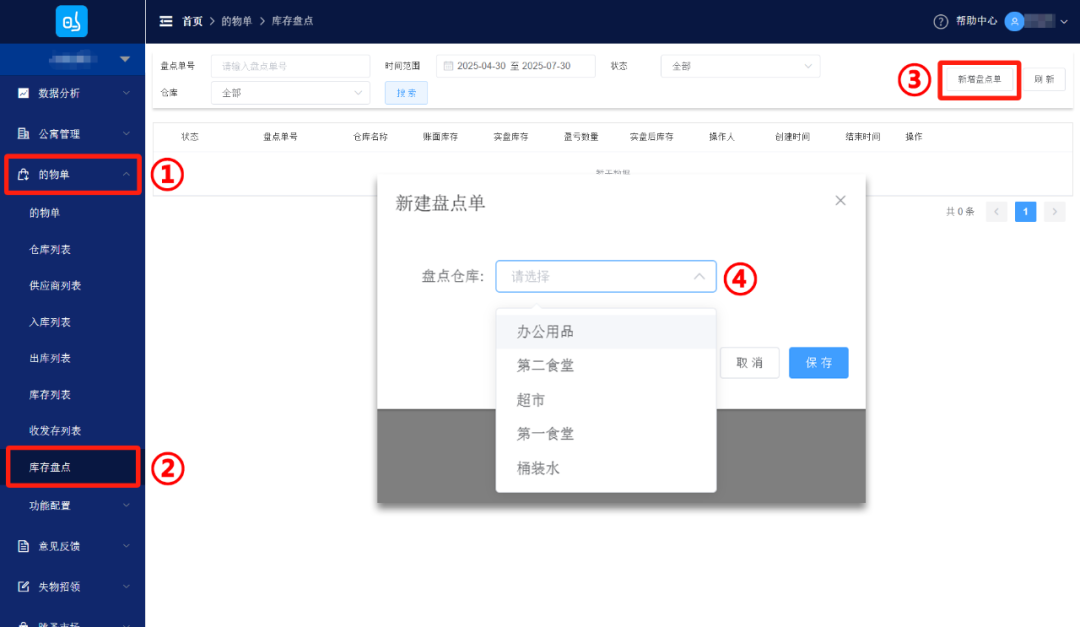Click the 的物单 clipboard icon in sidebar
The image size is (1080, 627).
click(24, 174)
